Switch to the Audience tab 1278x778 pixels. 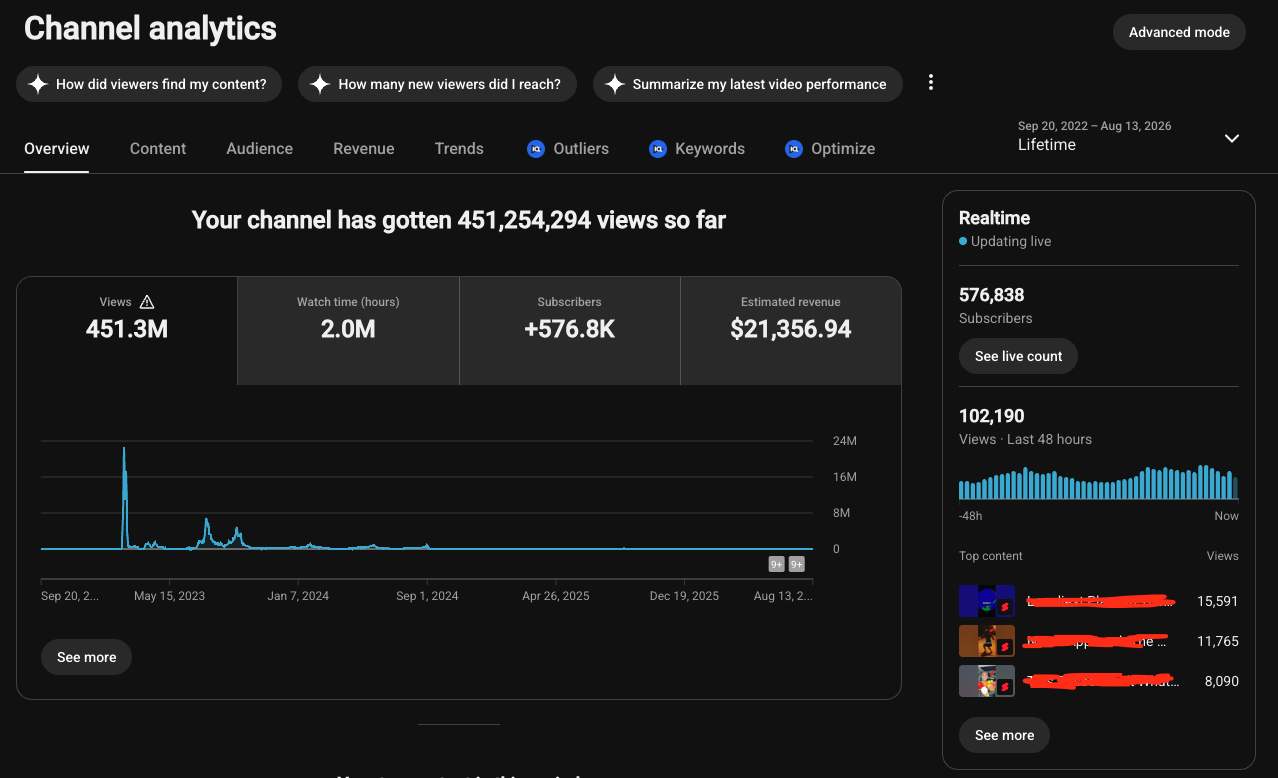pyautogui.click(x=260, y=148)
